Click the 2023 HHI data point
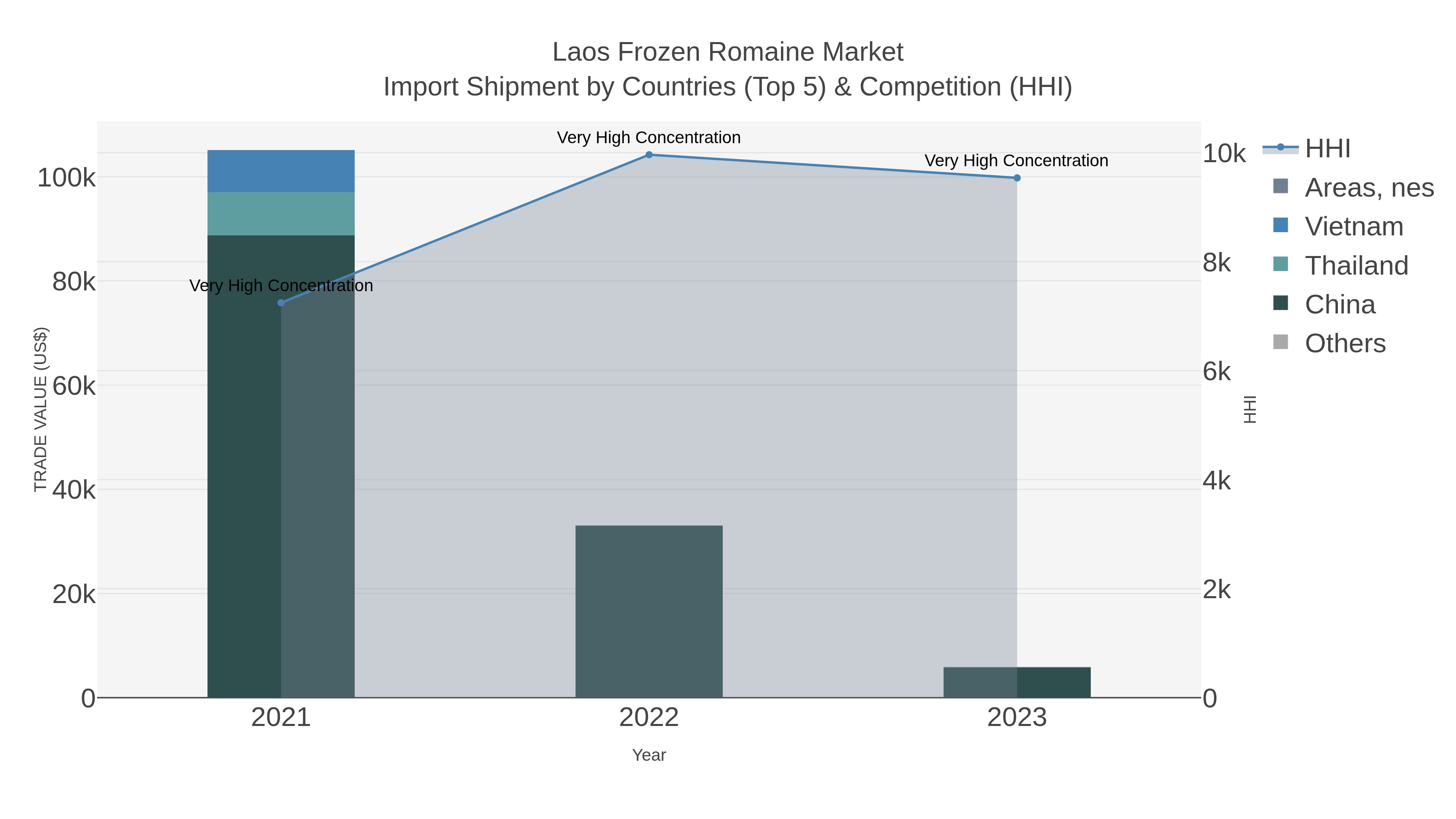Viewport: 1456px width, 819px height. click(1017, 178)
